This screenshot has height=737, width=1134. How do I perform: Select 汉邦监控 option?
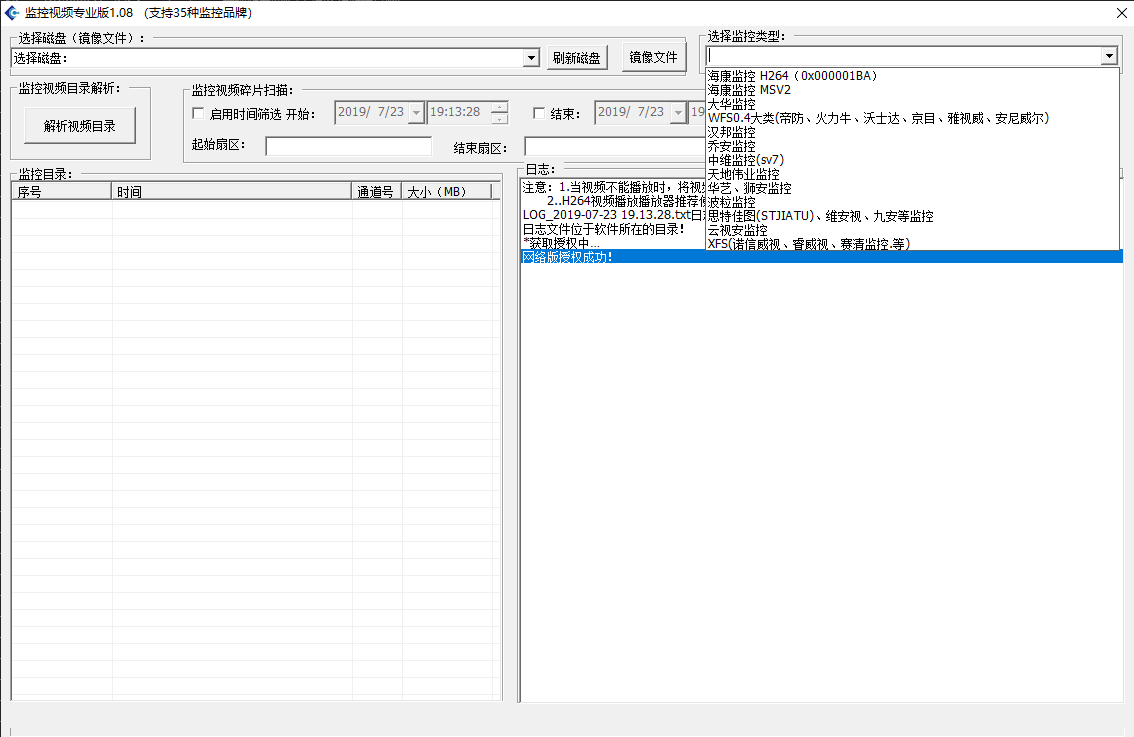point(913,132)
